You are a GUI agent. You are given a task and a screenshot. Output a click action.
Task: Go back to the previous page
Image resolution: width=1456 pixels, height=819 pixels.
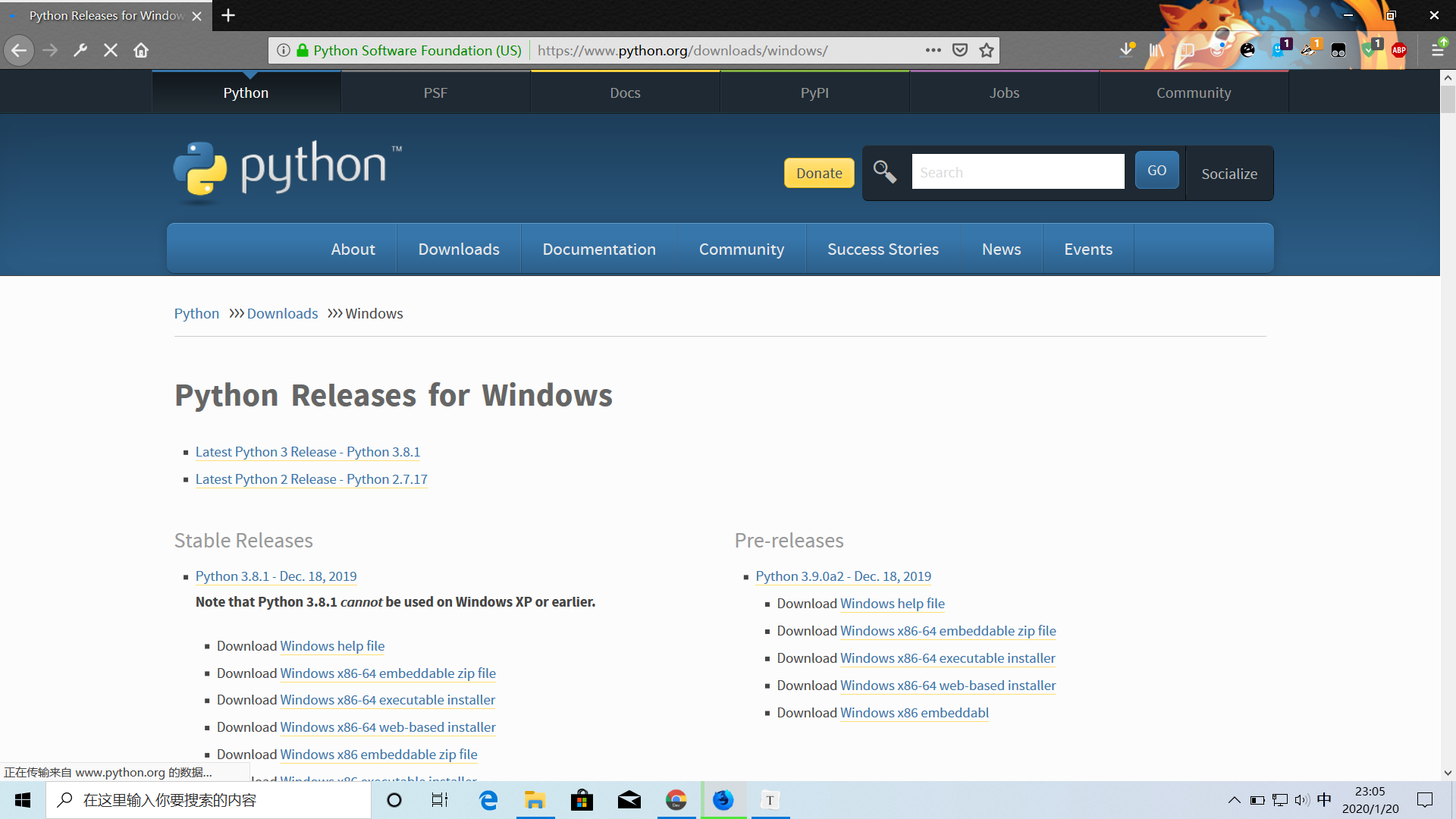[x=19, y=51]
